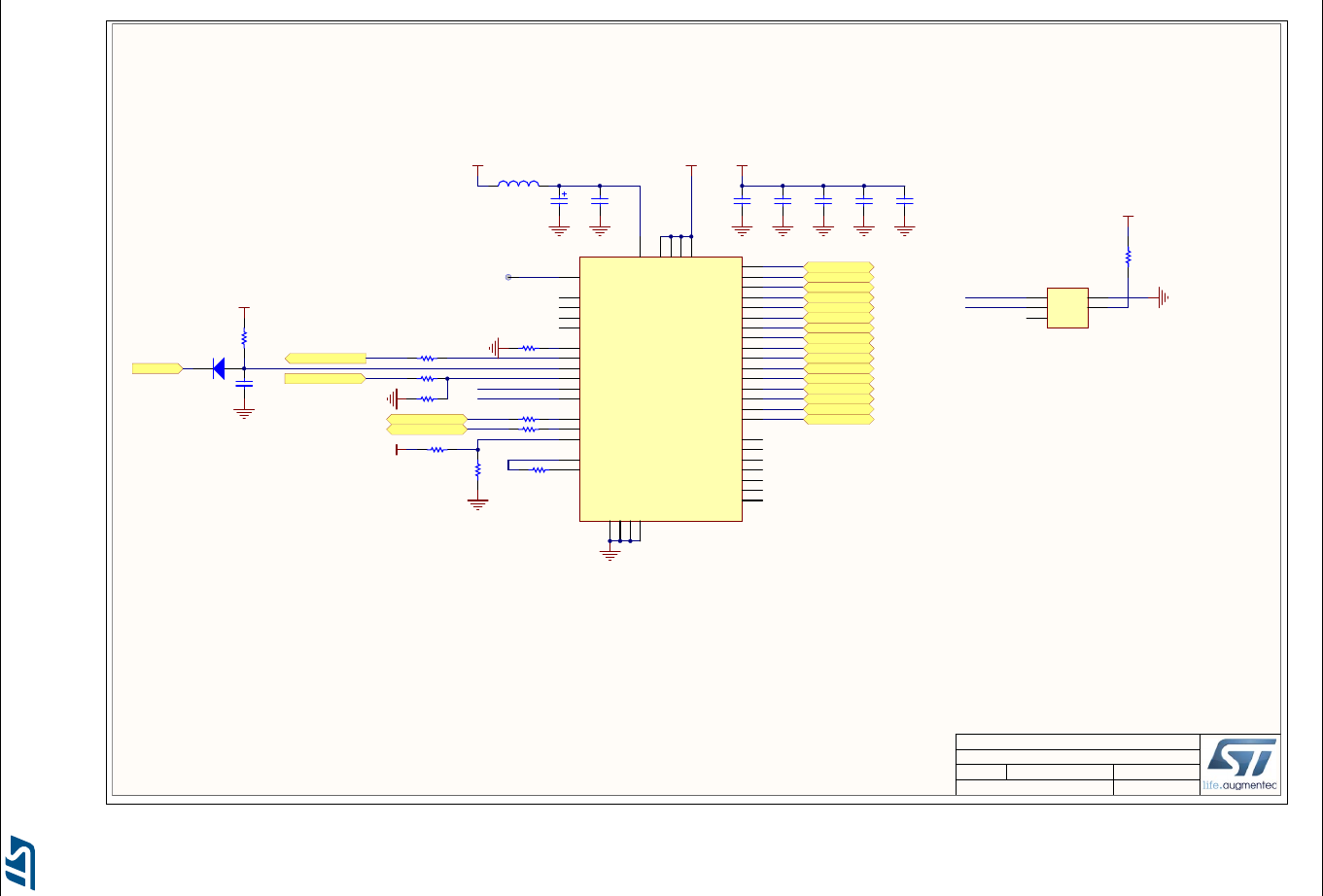1323x896 pixels.
Task: Select the capacitor below the diode node
Action: [x=244, y=384]
